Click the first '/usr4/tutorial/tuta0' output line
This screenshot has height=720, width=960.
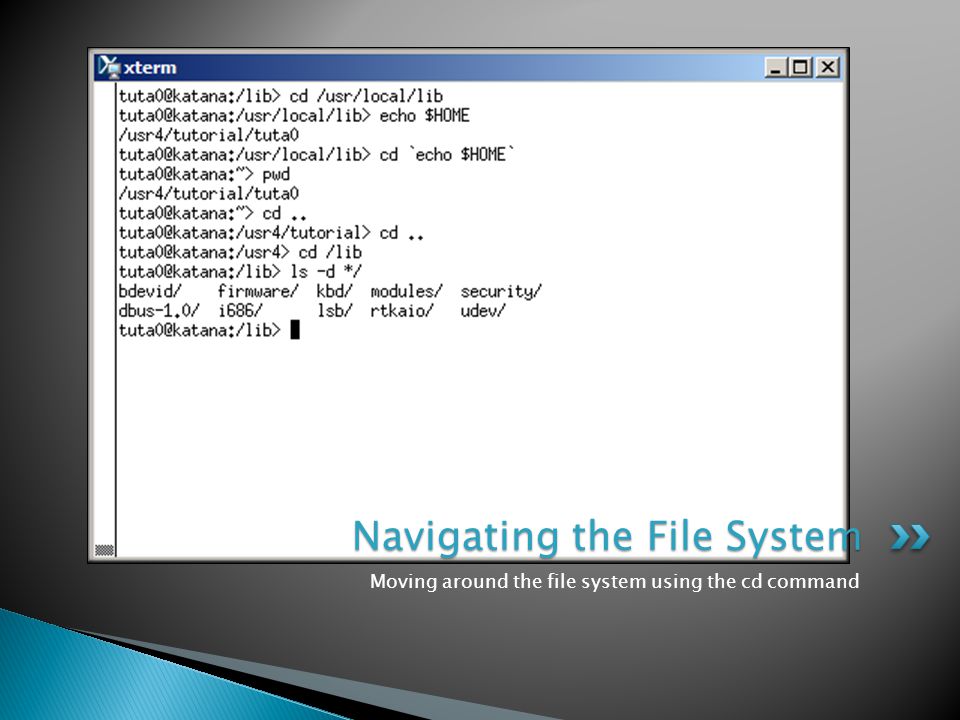(209, 135)
